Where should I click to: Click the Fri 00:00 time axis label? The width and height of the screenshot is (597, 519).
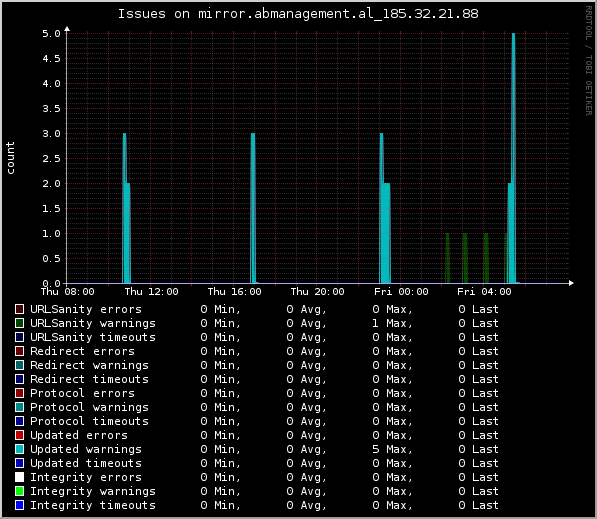coord(401,292)
